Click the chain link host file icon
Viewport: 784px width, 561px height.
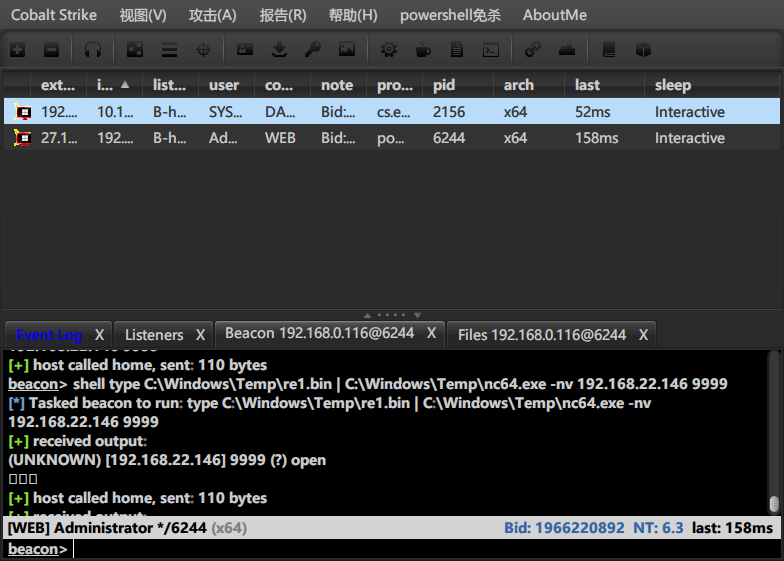532,50
